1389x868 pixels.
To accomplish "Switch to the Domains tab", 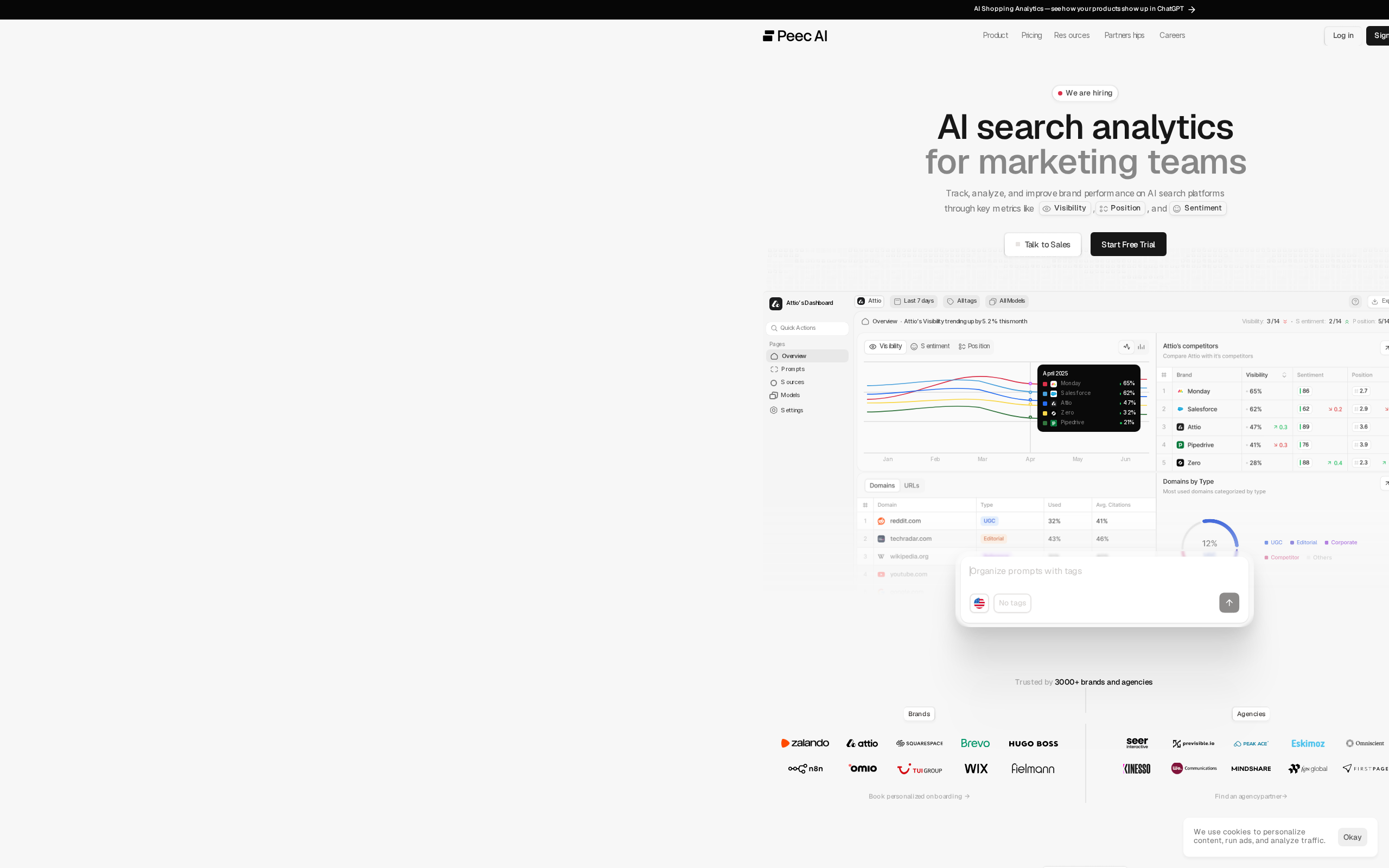I will (x=882, y=486).
